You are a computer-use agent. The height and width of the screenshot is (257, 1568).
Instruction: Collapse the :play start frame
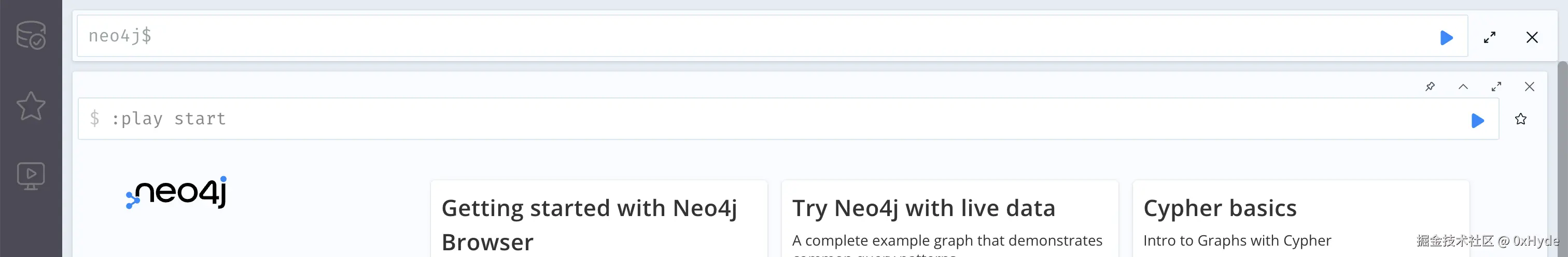point(1463,87)
